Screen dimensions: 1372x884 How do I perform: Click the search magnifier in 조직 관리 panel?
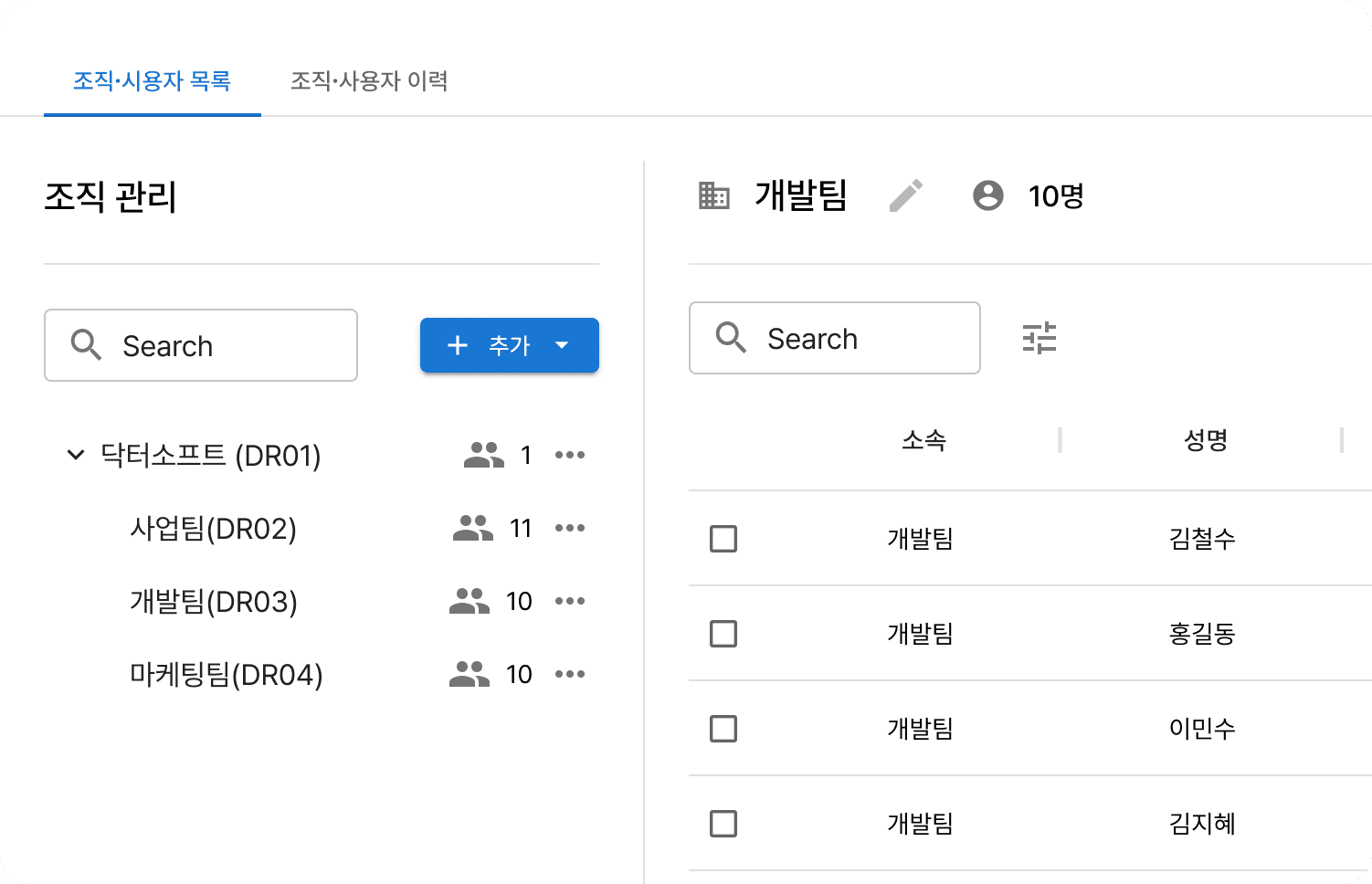[x=87, y=345]
